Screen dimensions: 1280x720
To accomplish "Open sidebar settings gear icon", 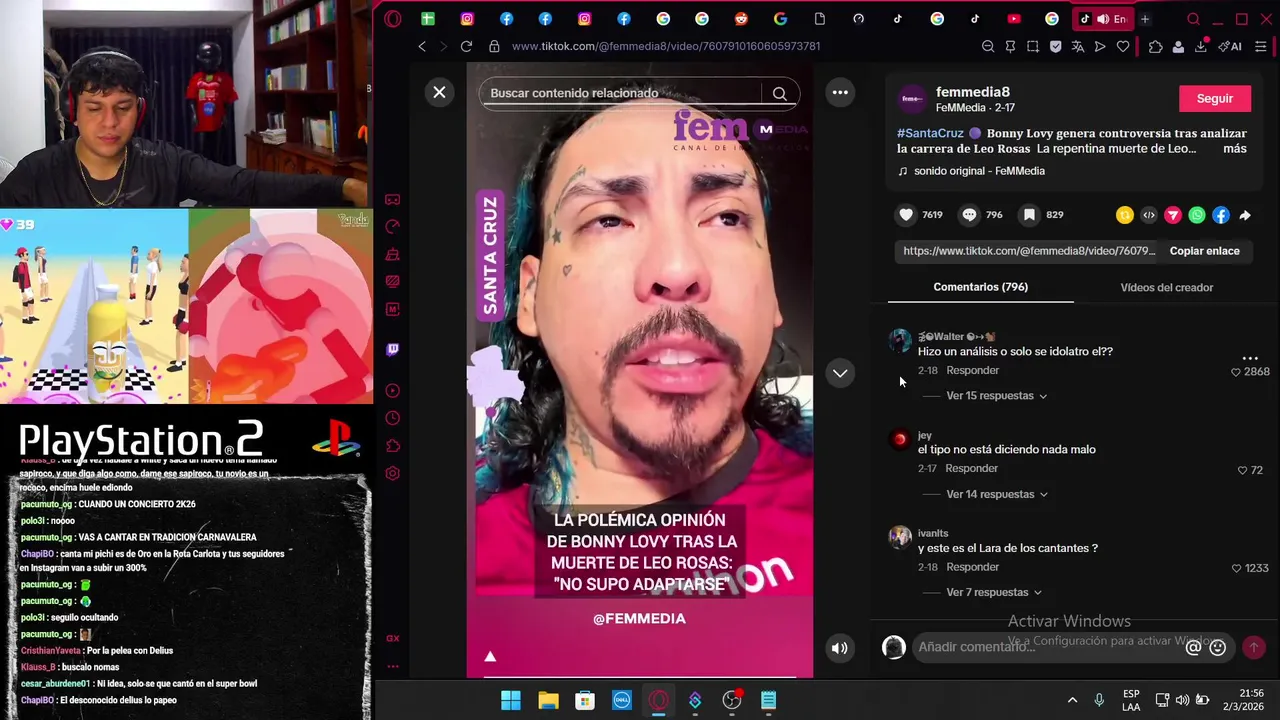I will click(x=393, y=473).
